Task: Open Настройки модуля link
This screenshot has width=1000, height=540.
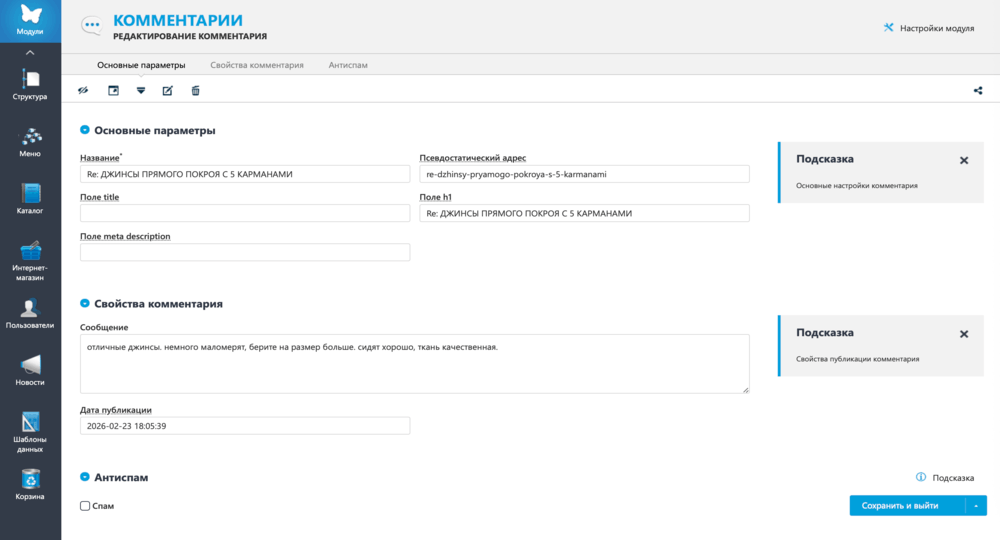Action: pyautogui.click(x=928, y=28)
